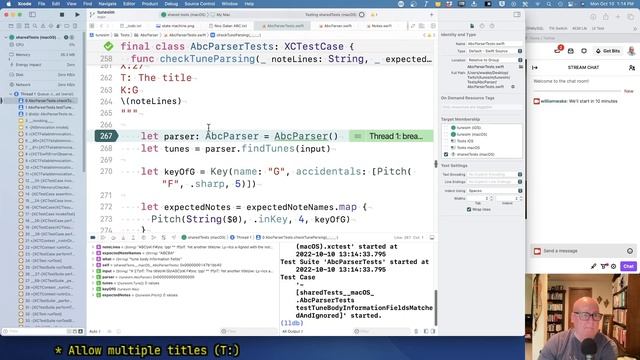Uncheck sharedTests (macOS) target membership

(446, 154)
